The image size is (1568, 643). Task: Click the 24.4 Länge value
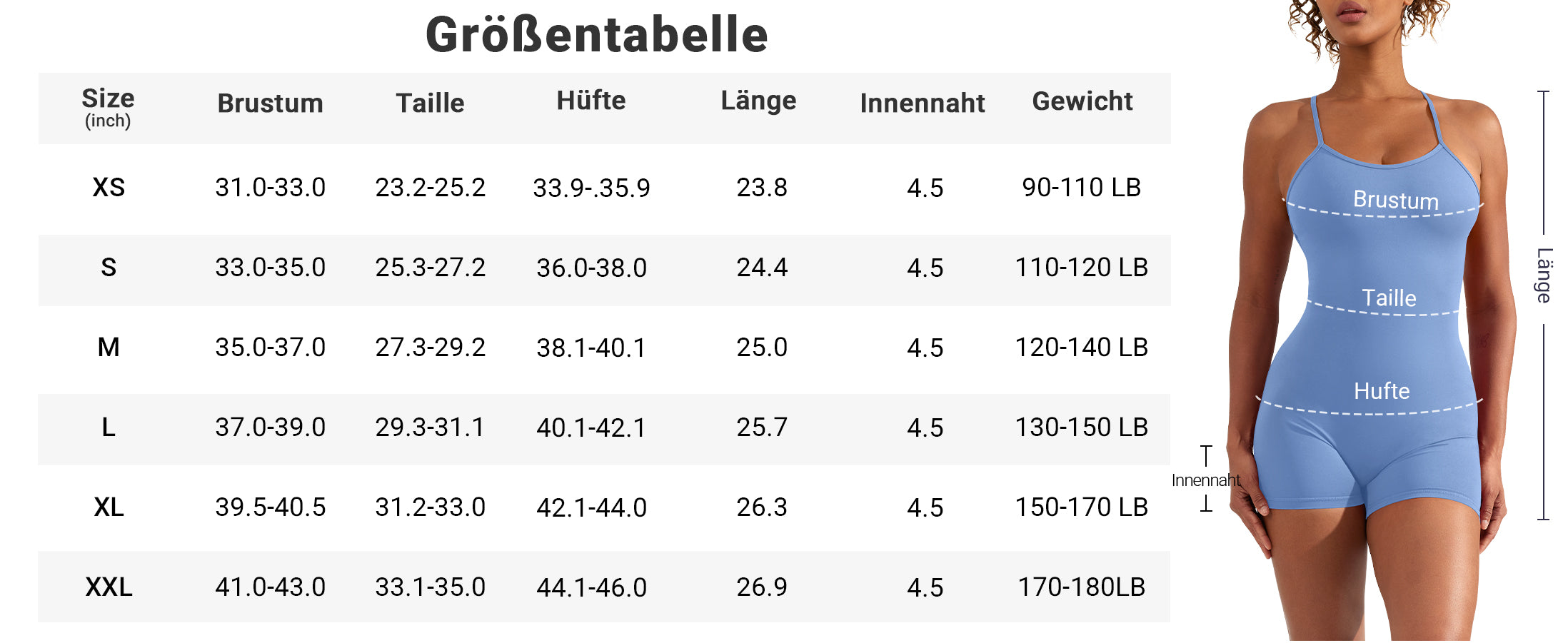coord(762,268)
